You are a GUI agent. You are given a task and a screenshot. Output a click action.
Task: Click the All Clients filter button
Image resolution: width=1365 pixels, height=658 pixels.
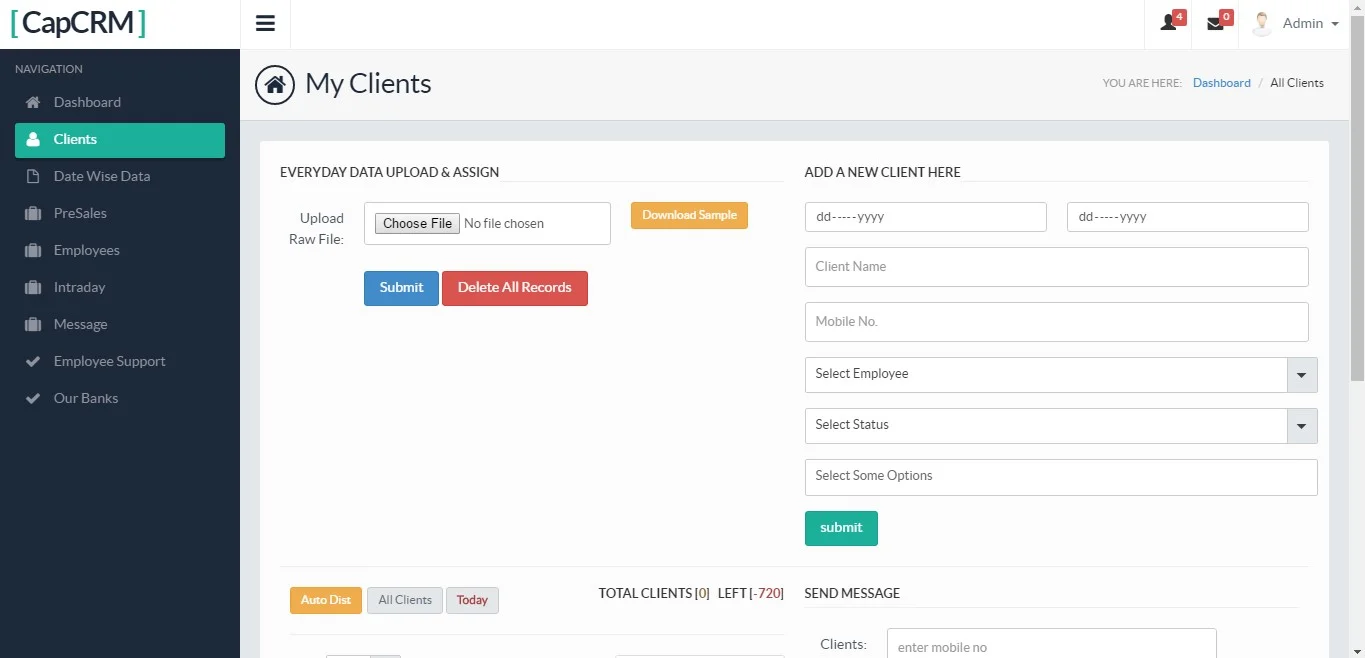coord(405,600)
